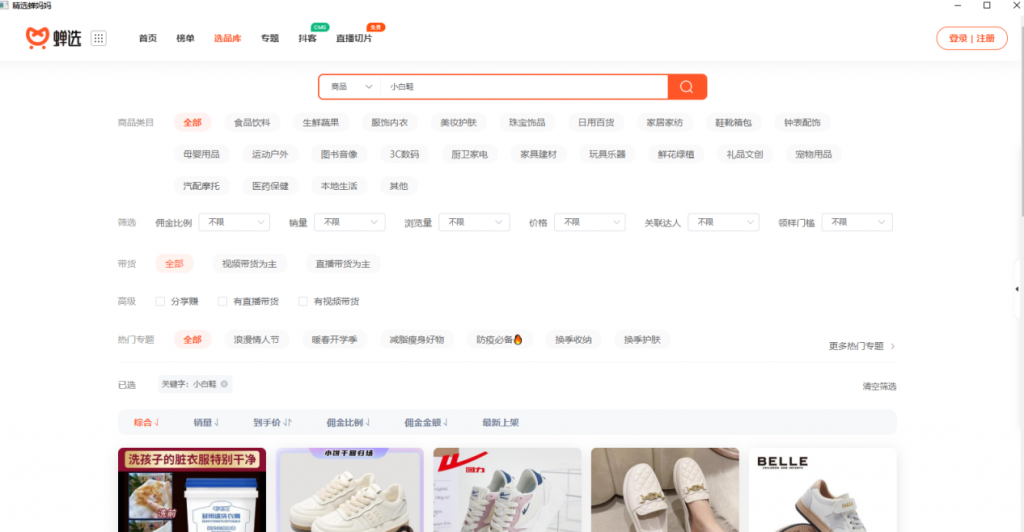Sort results by 佣金比例
Viewport: 1024px width, 532px height.
click(348, 422)
